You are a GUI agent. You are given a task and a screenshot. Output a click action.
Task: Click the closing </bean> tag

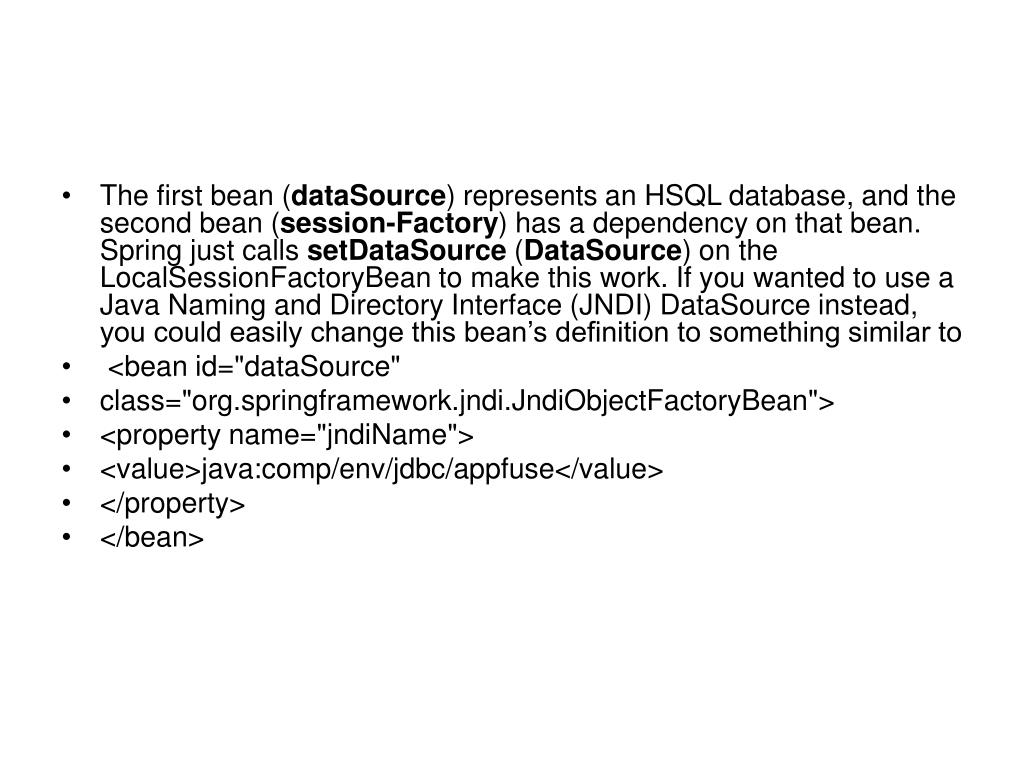152,537
